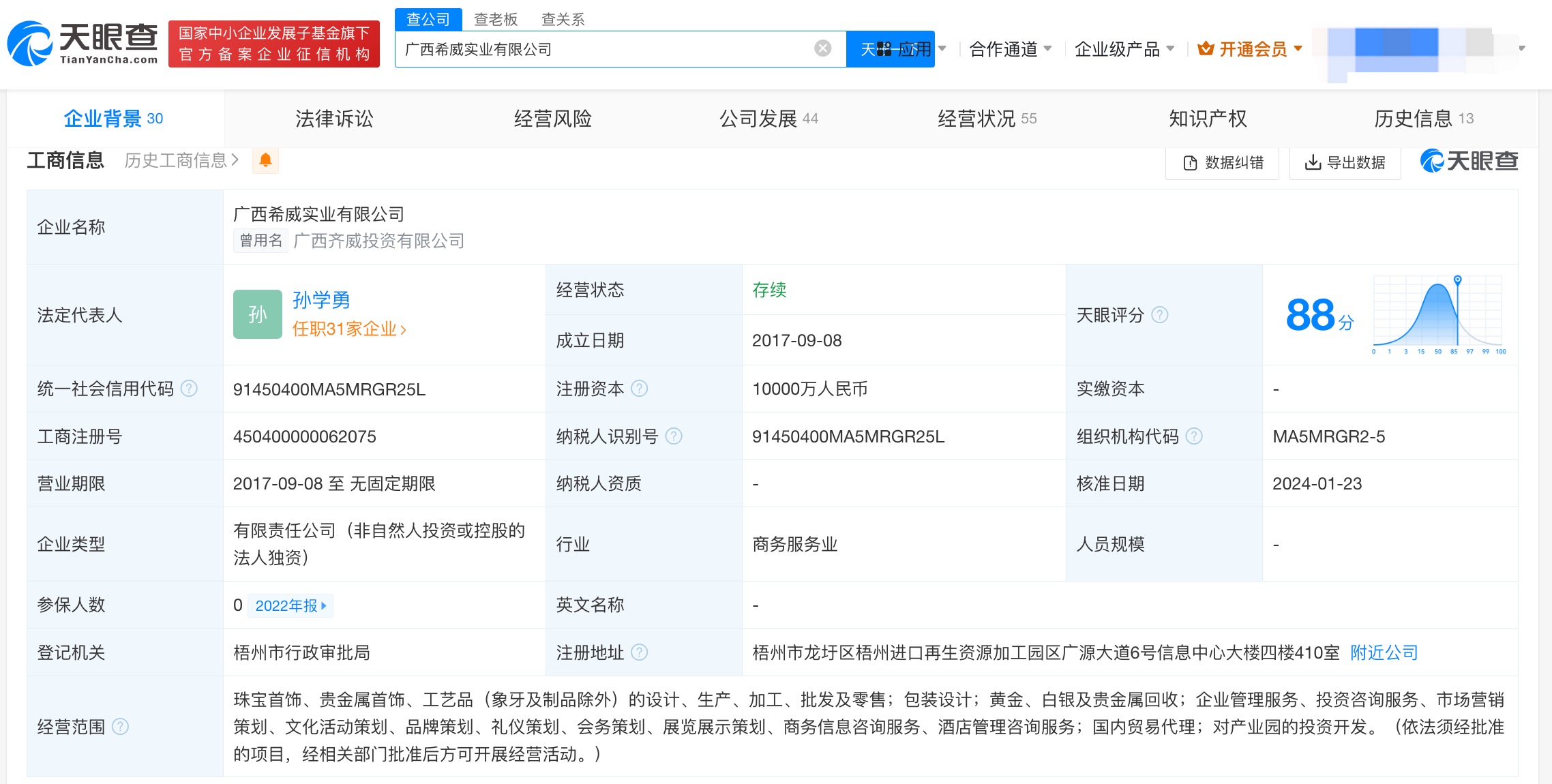Viewport: 1552px width, 784px height.
Task: Click the 曾用名 tag
Action: [x=261, y=241]
